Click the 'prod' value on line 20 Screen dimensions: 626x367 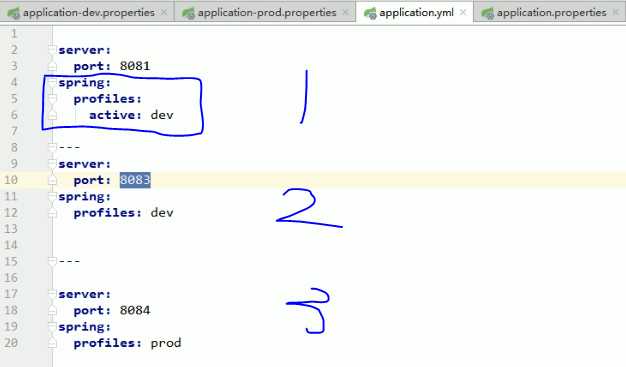pos(166,343)
